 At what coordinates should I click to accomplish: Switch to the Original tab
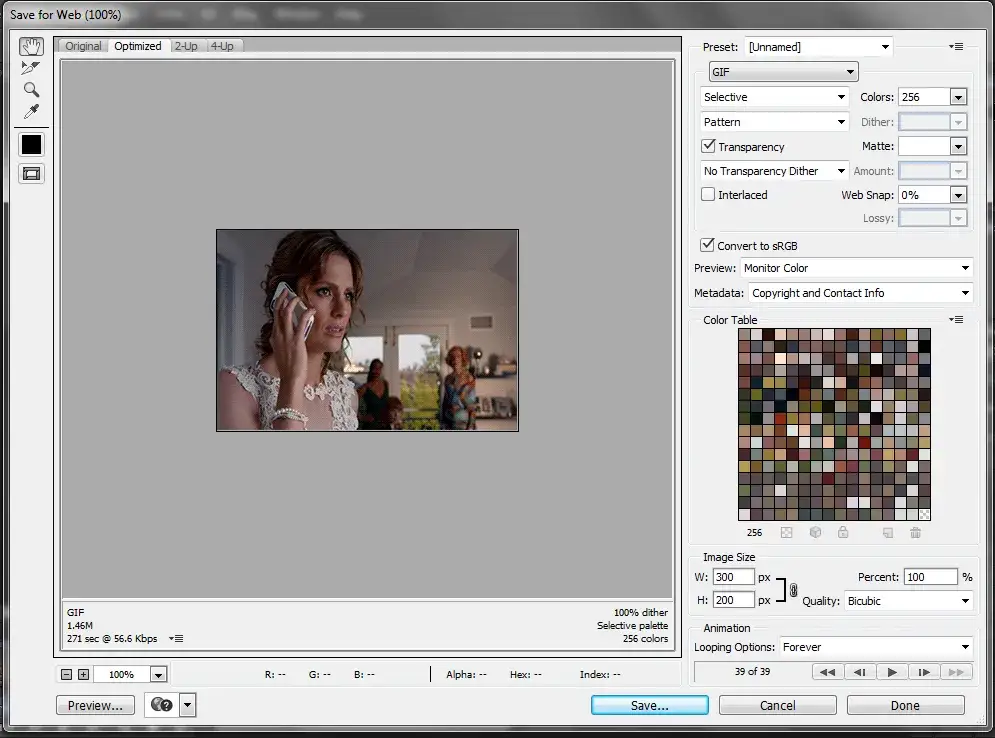(x=82, y=45)
